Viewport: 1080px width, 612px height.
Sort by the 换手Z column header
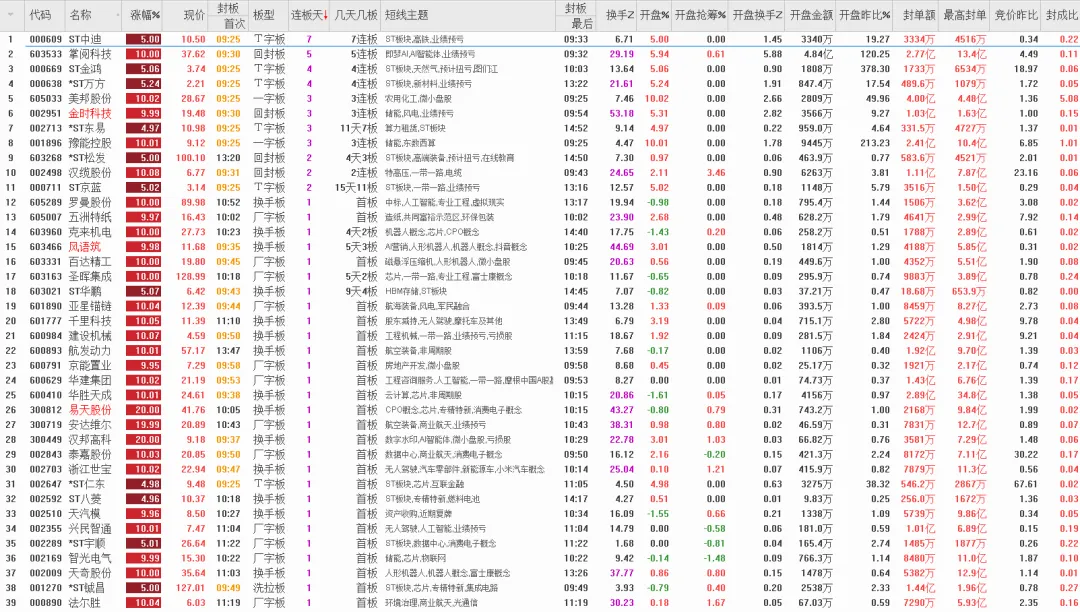point(620,14)
